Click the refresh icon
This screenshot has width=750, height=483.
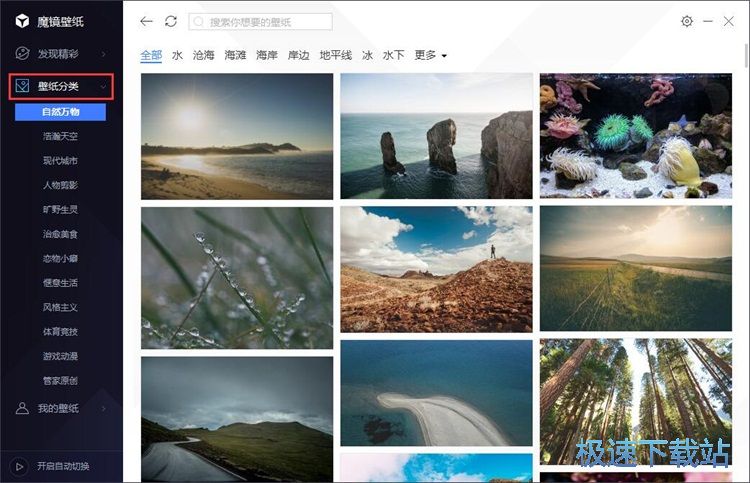[171, 21]
